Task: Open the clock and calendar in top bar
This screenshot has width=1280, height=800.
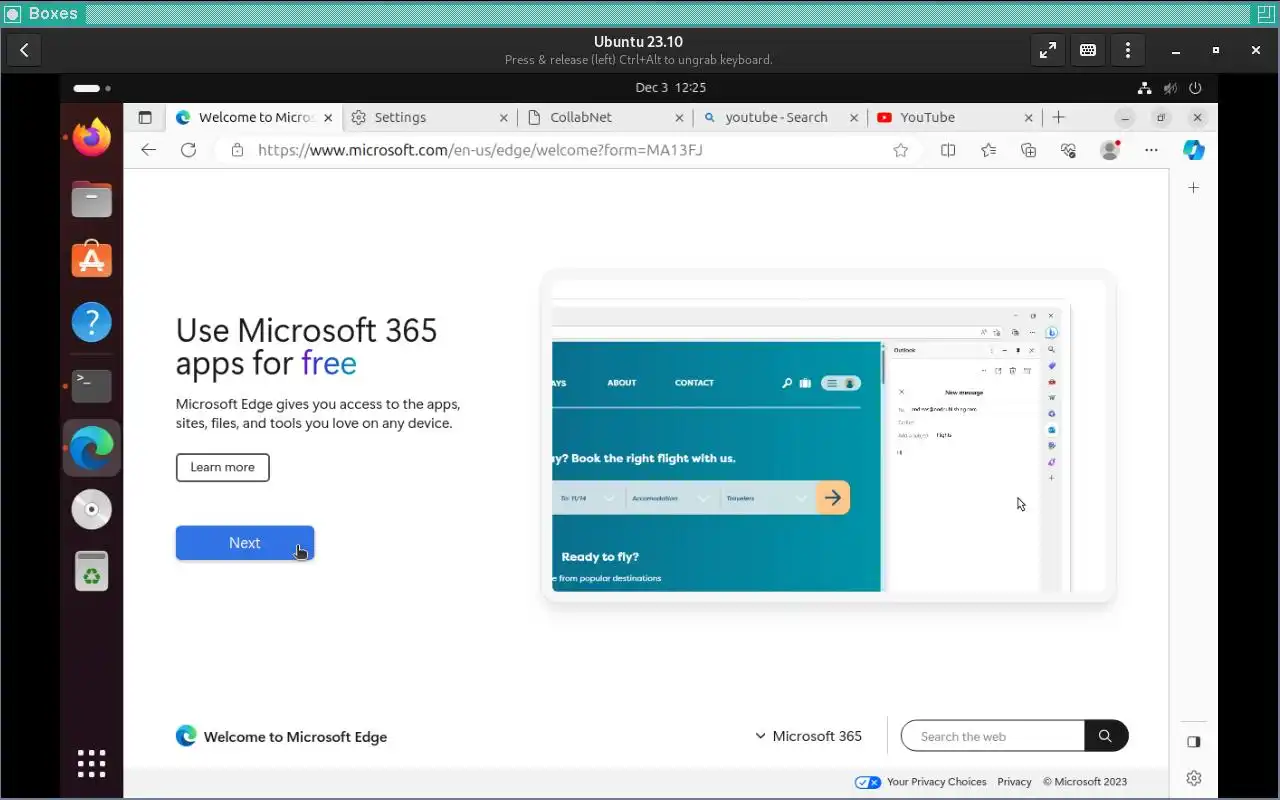Action: pos(670,88)
